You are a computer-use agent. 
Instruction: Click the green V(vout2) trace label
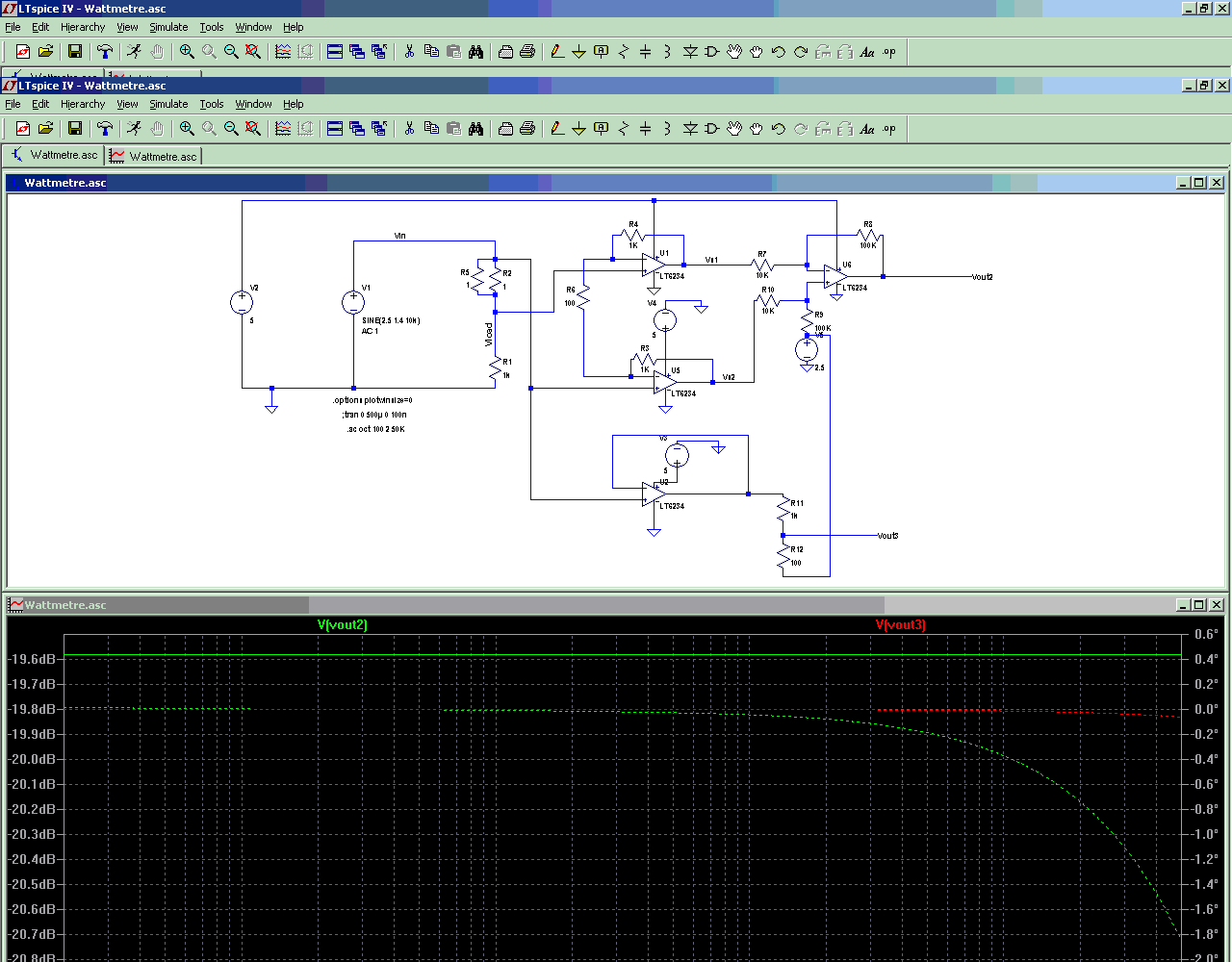tap(343, 625)
